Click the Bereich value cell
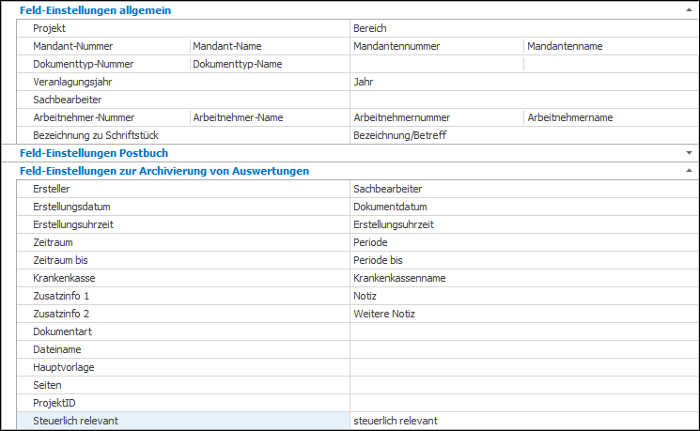Viewport: 700px width, 431px height. pyautogui.click(x=524, y=28)
